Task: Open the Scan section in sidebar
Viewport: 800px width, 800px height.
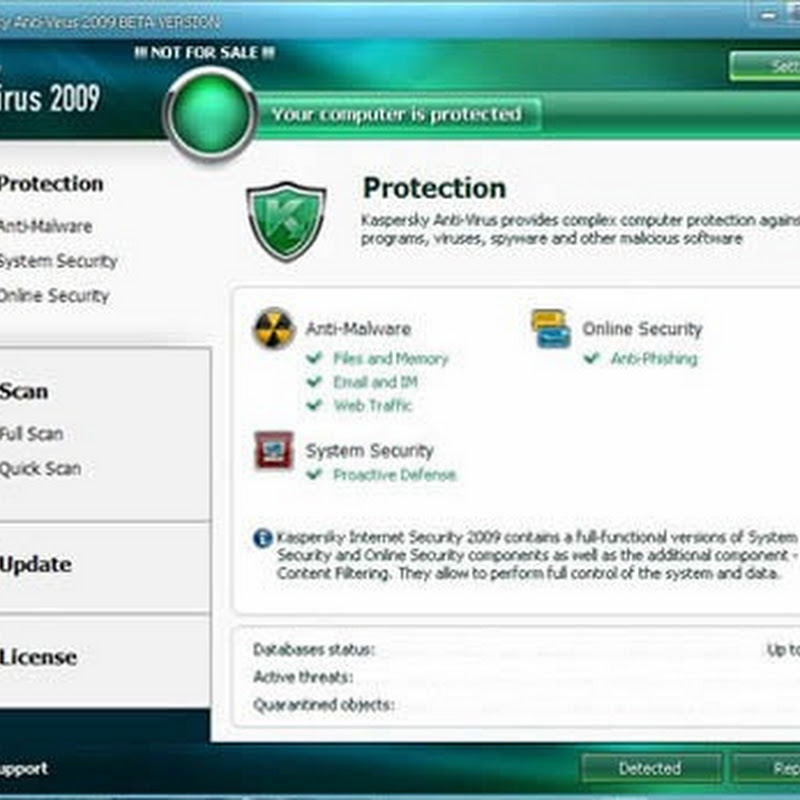Action: click(24, 391)
